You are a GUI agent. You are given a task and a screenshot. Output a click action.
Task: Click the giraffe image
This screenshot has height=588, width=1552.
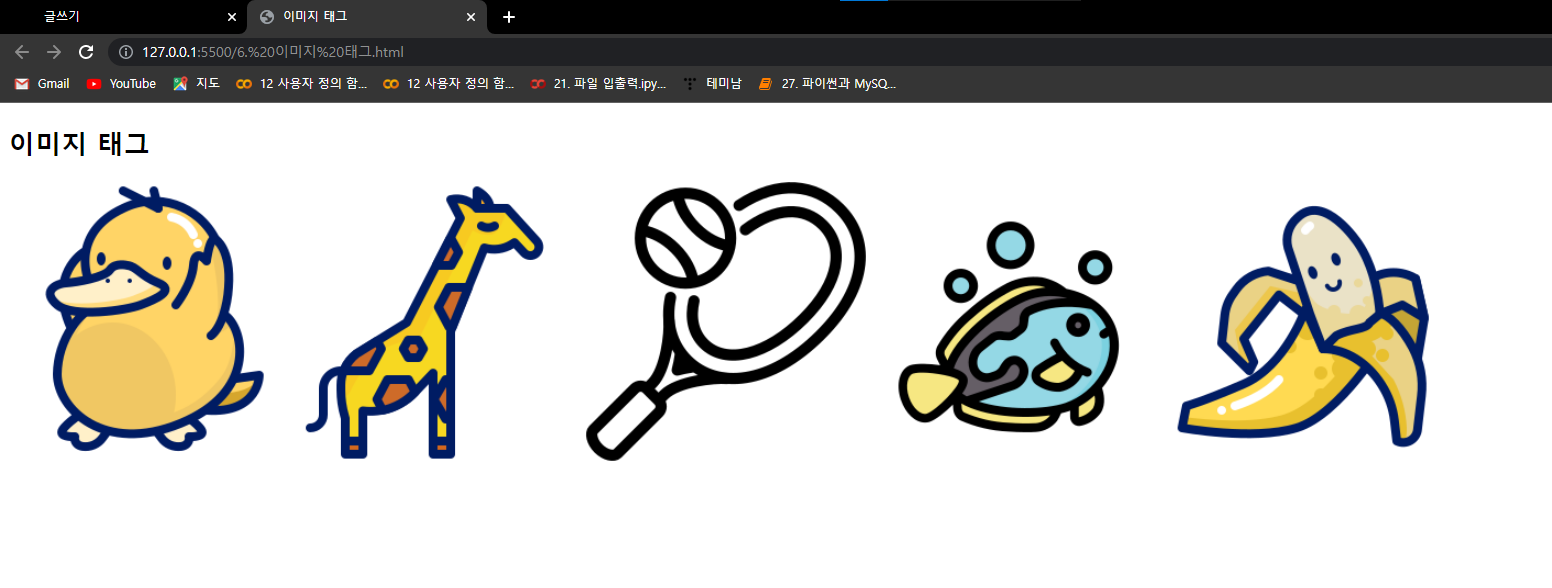424,322
